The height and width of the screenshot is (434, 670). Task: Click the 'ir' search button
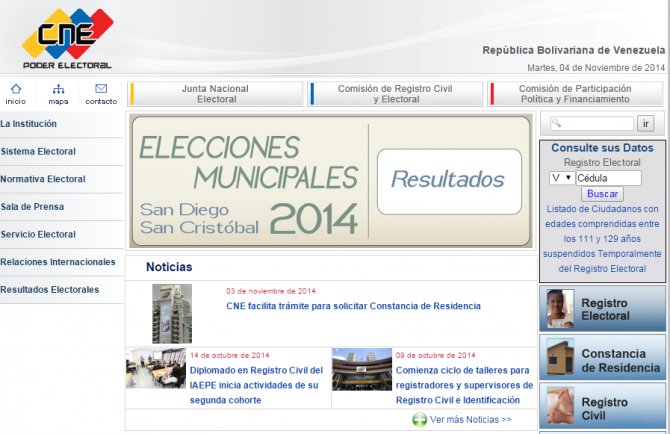tap(646, 124)
